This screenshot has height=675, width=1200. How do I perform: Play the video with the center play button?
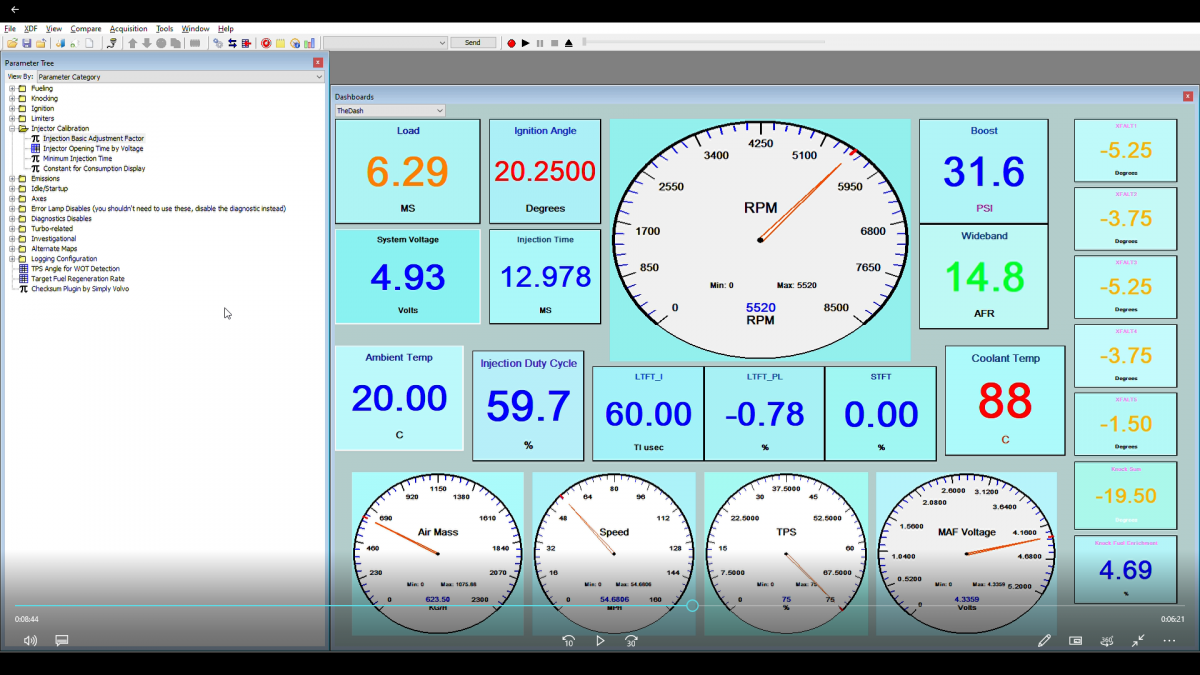pos(600,641)
